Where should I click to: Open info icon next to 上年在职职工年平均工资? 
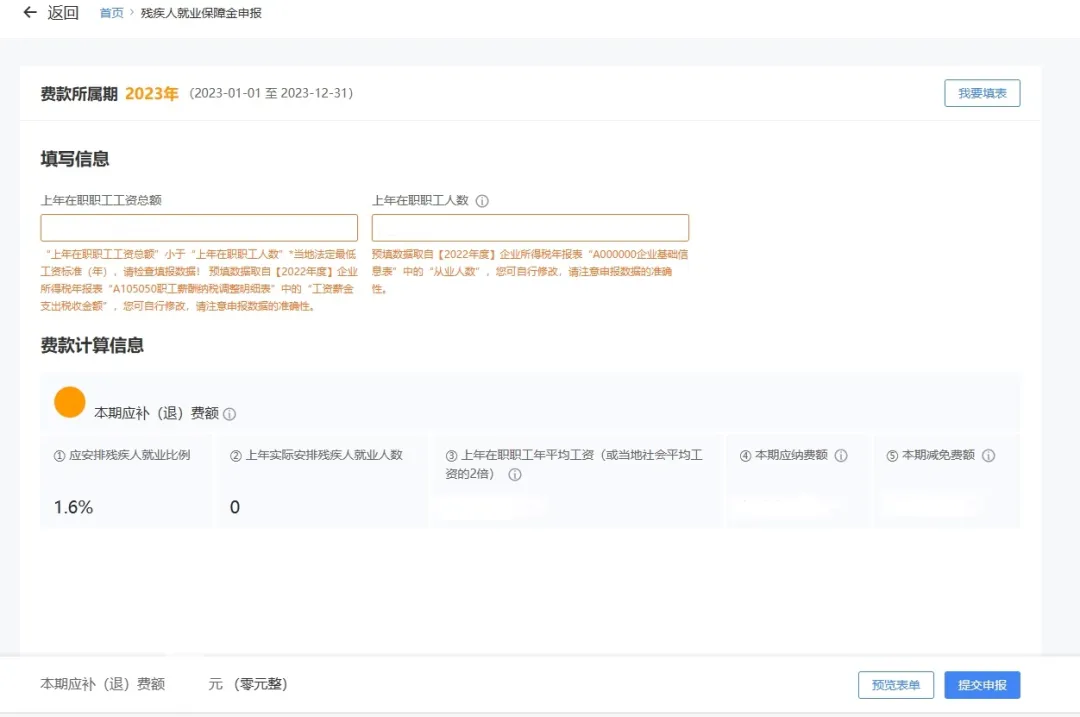pos(515,475)
